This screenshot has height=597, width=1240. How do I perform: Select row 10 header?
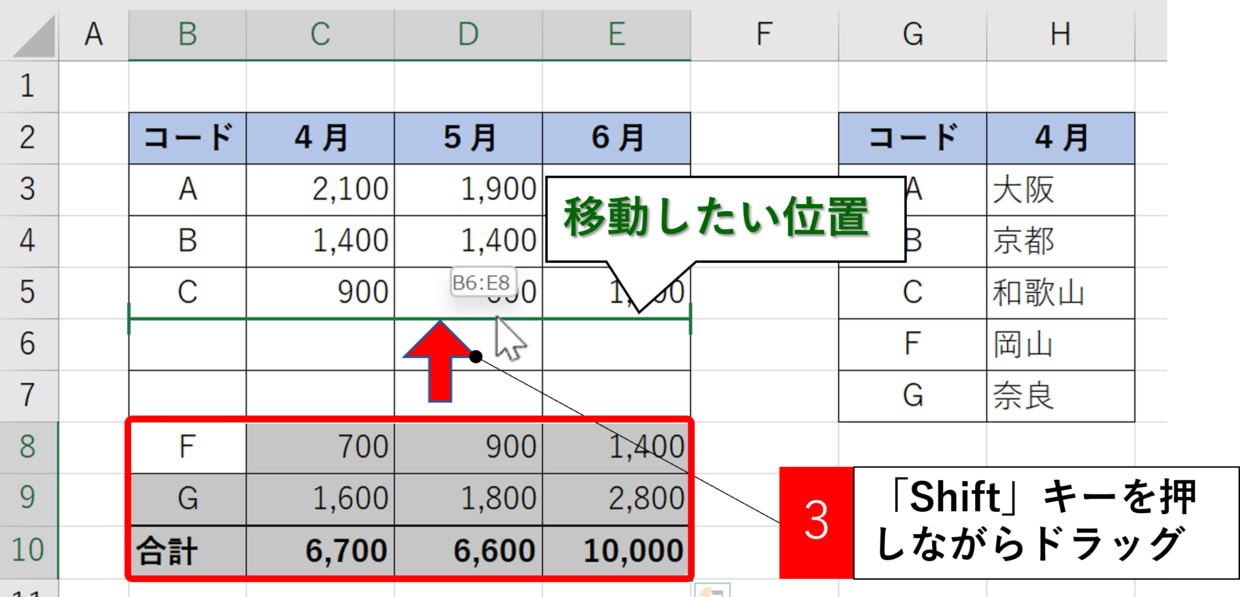(29, 551)
